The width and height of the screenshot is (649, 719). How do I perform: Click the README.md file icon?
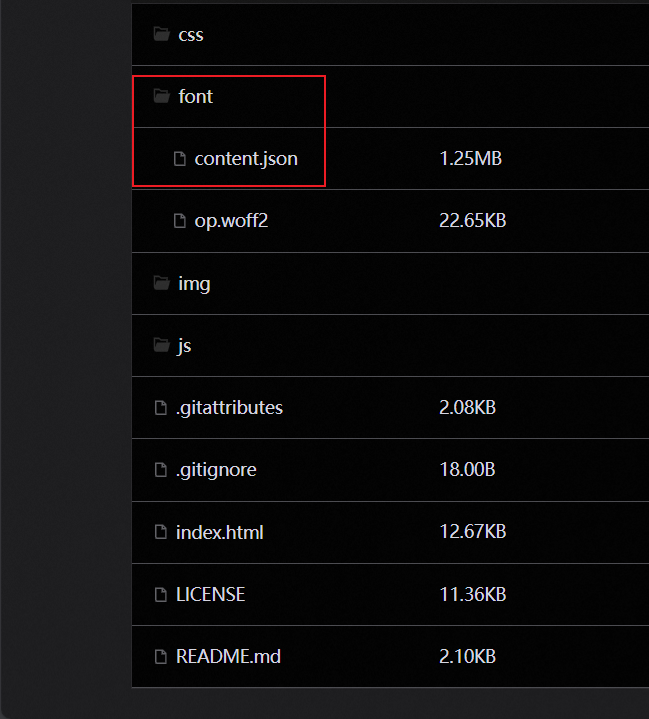[161, 656]
